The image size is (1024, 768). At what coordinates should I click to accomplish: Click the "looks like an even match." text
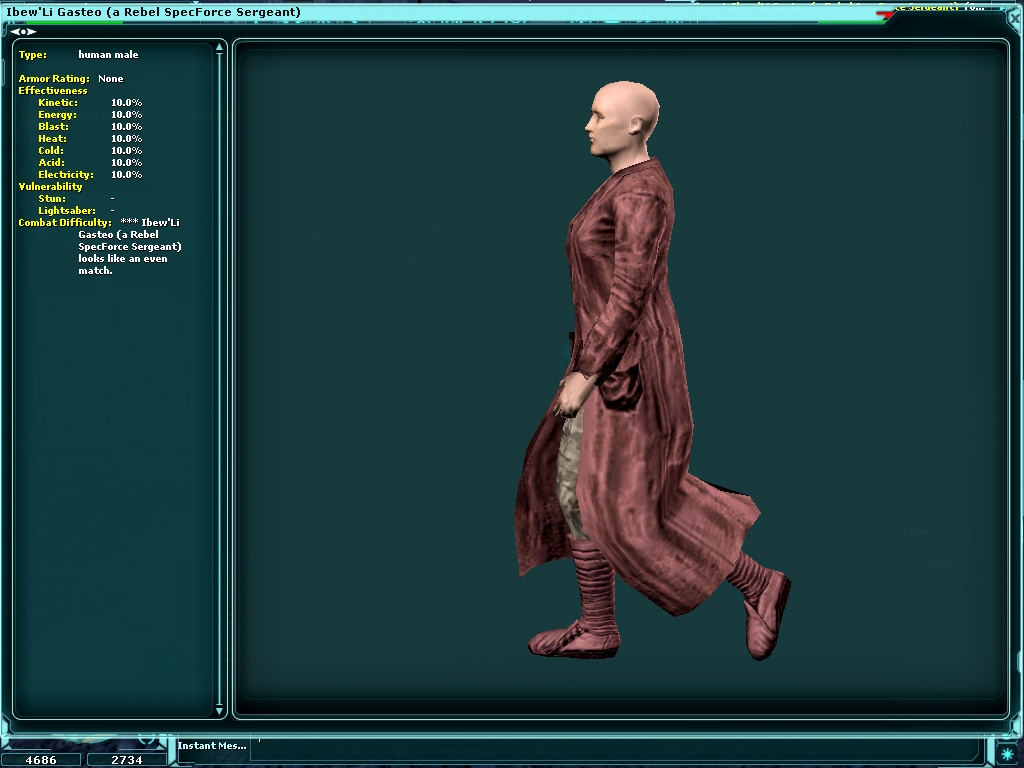click(x=123, y=264)
